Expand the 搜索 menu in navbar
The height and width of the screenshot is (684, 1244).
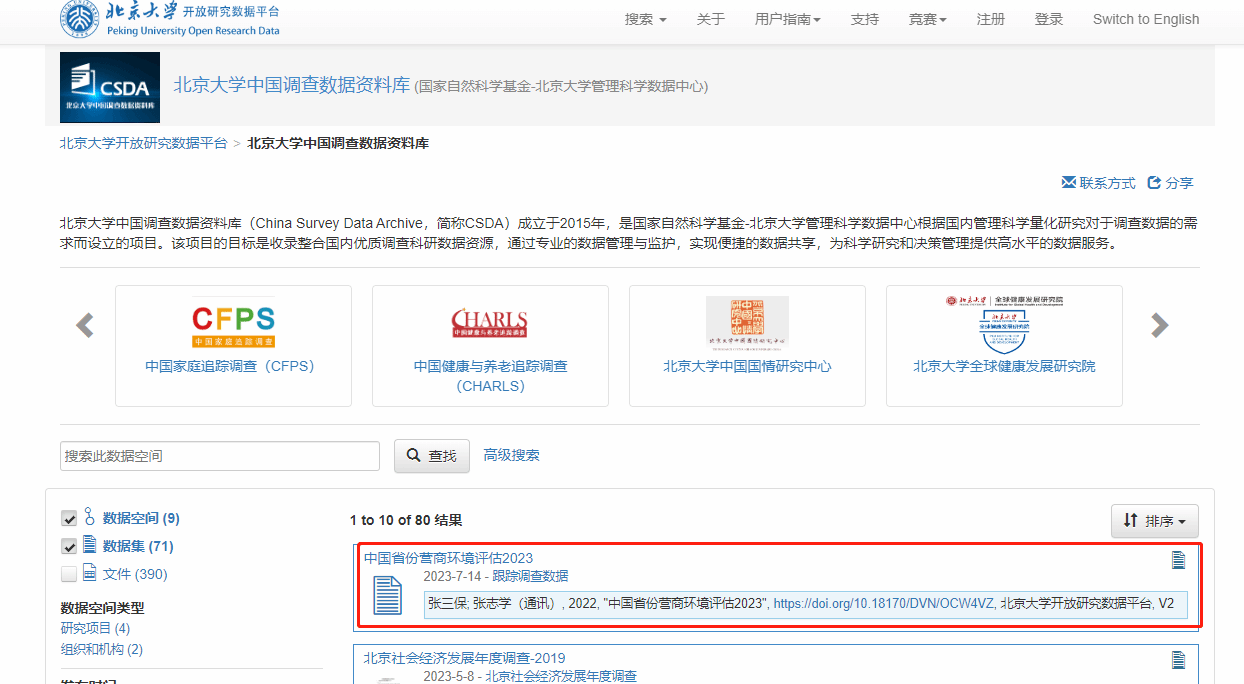pyautogui.click(x=645, y=19)
